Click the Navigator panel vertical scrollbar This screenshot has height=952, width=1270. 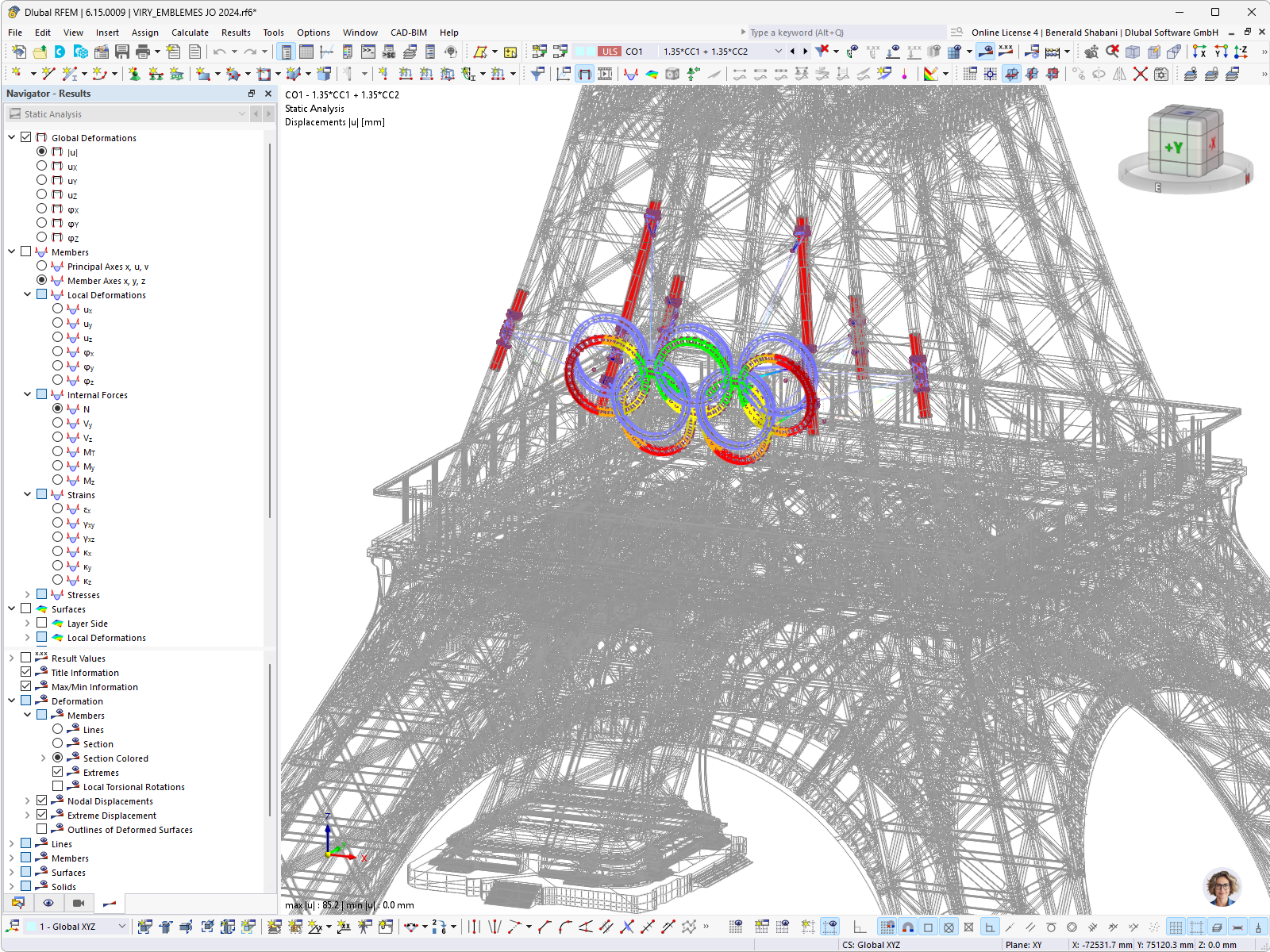coord(270,329)
